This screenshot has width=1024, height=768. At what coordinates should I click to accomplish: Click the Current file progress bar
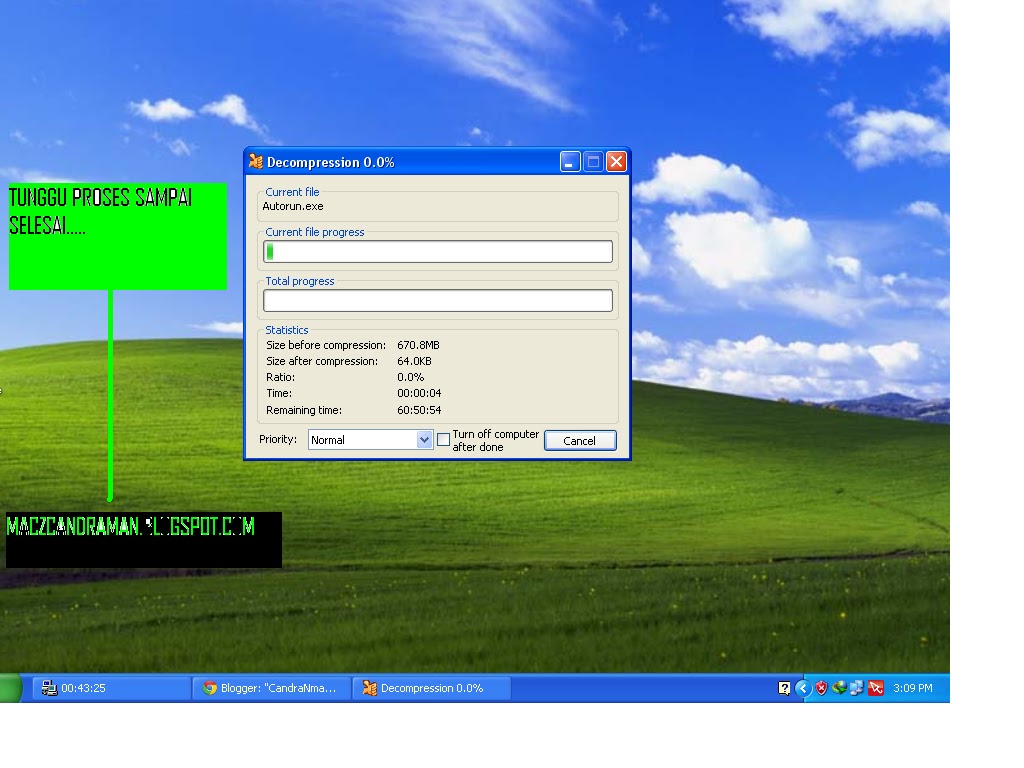tap(438, 251)
